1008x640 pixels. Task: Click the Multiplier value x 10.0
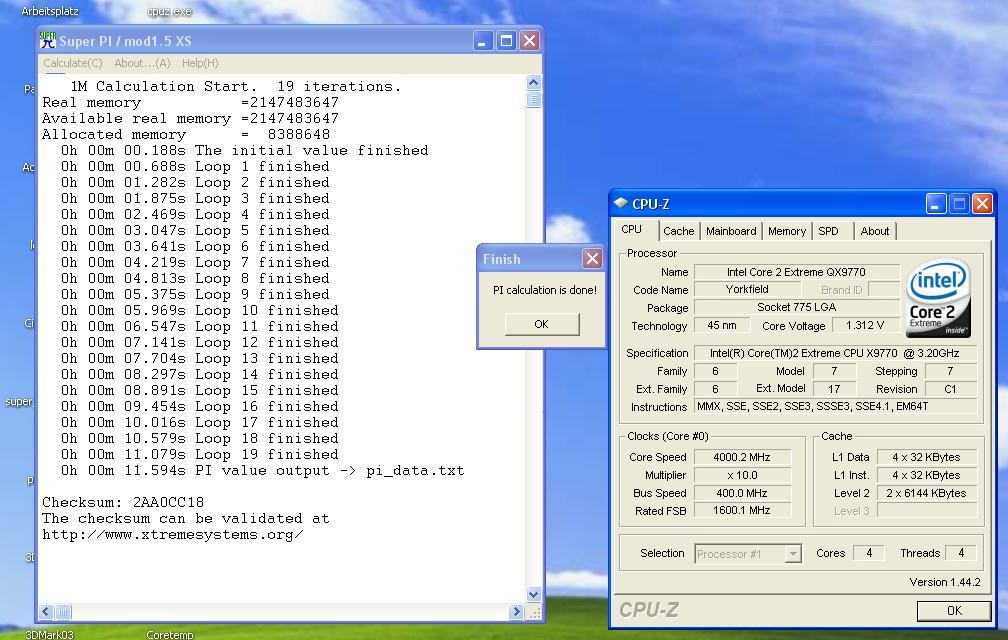[x=742, y=475]
